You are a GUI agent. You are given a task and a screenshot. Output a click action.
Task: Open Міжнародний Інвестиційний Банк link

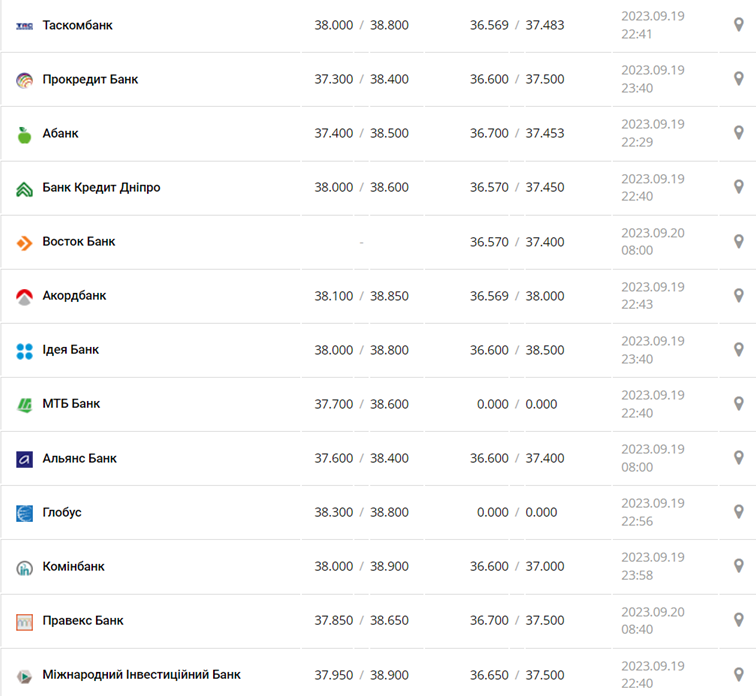coord(141,675)
